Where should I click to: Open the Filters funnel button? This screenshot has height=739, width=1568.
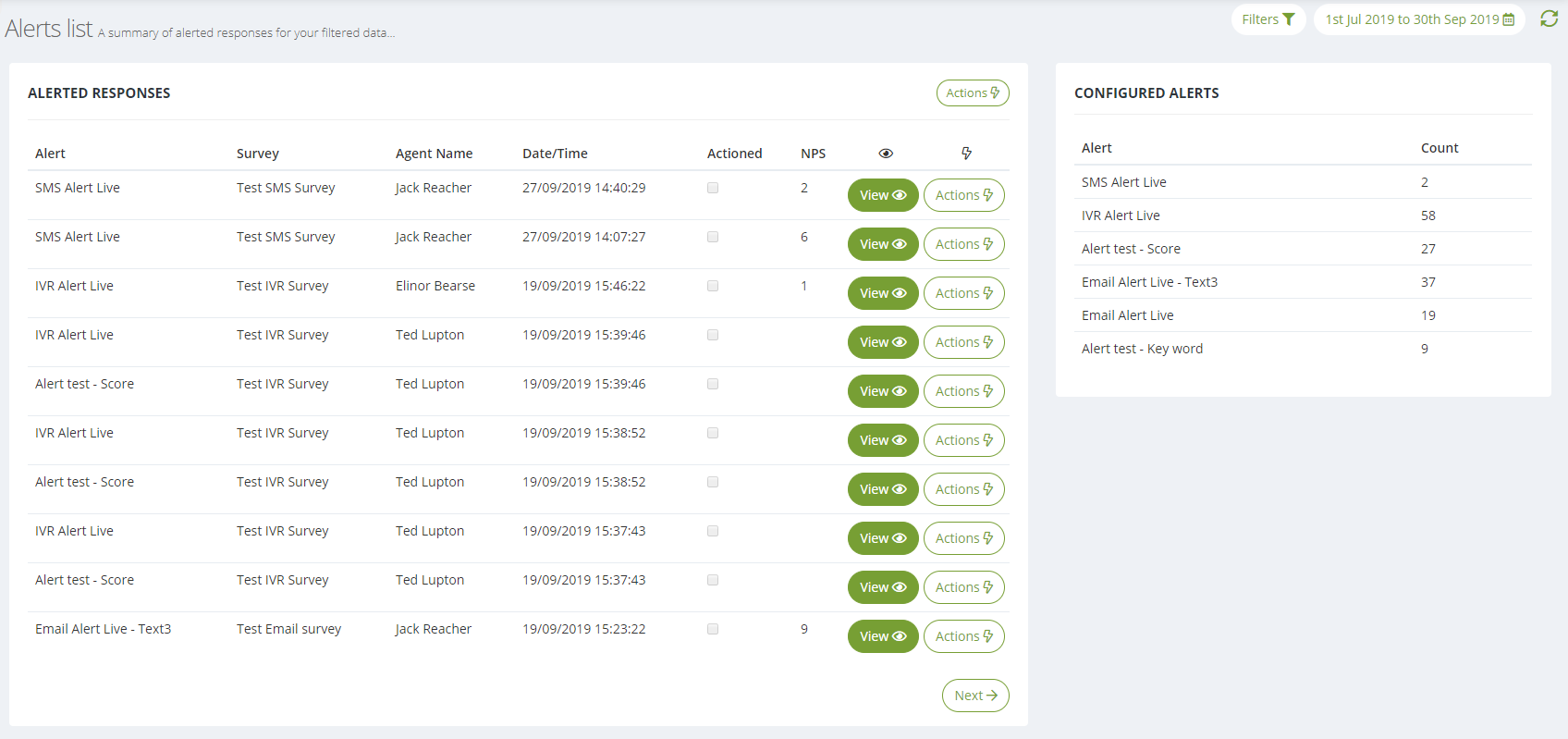click(x=1268, y=19)
